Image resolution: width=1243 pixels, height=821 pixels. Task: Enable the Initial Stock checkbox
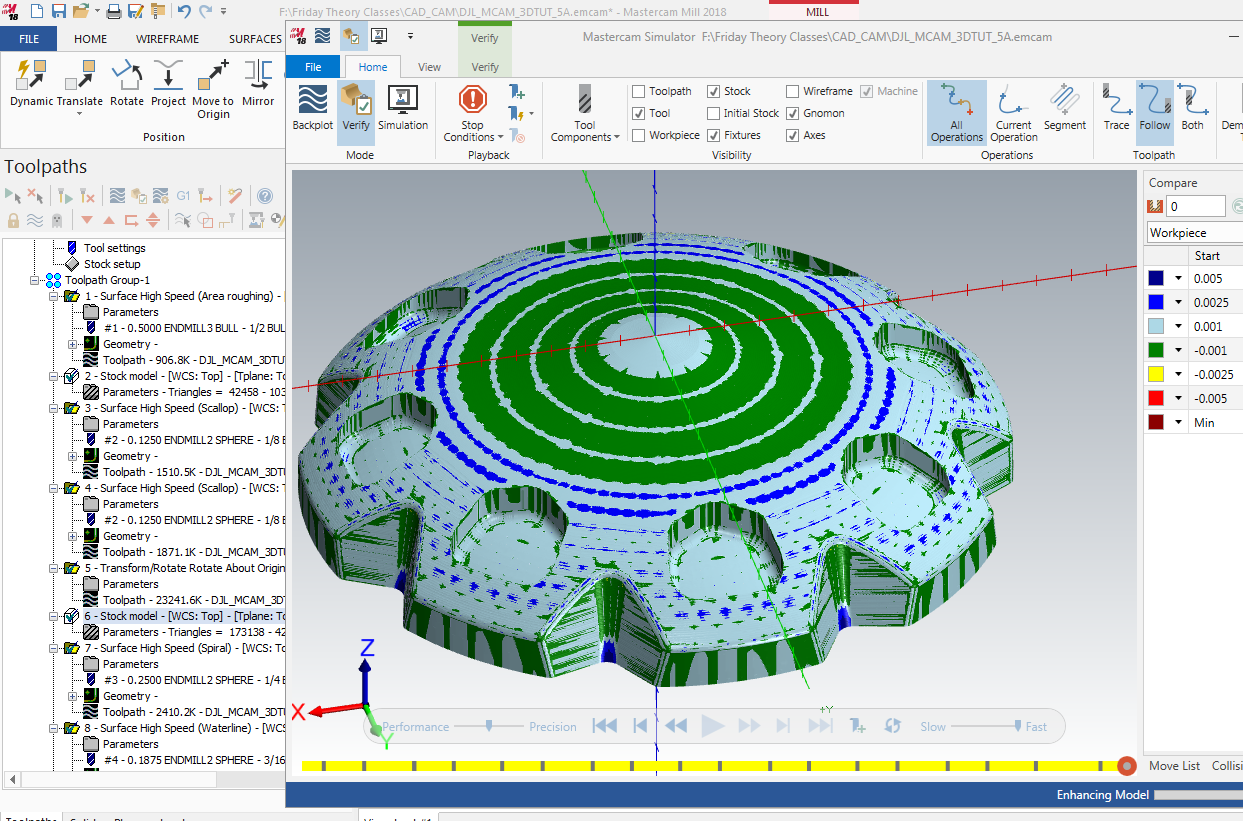(x=714, y=113)
